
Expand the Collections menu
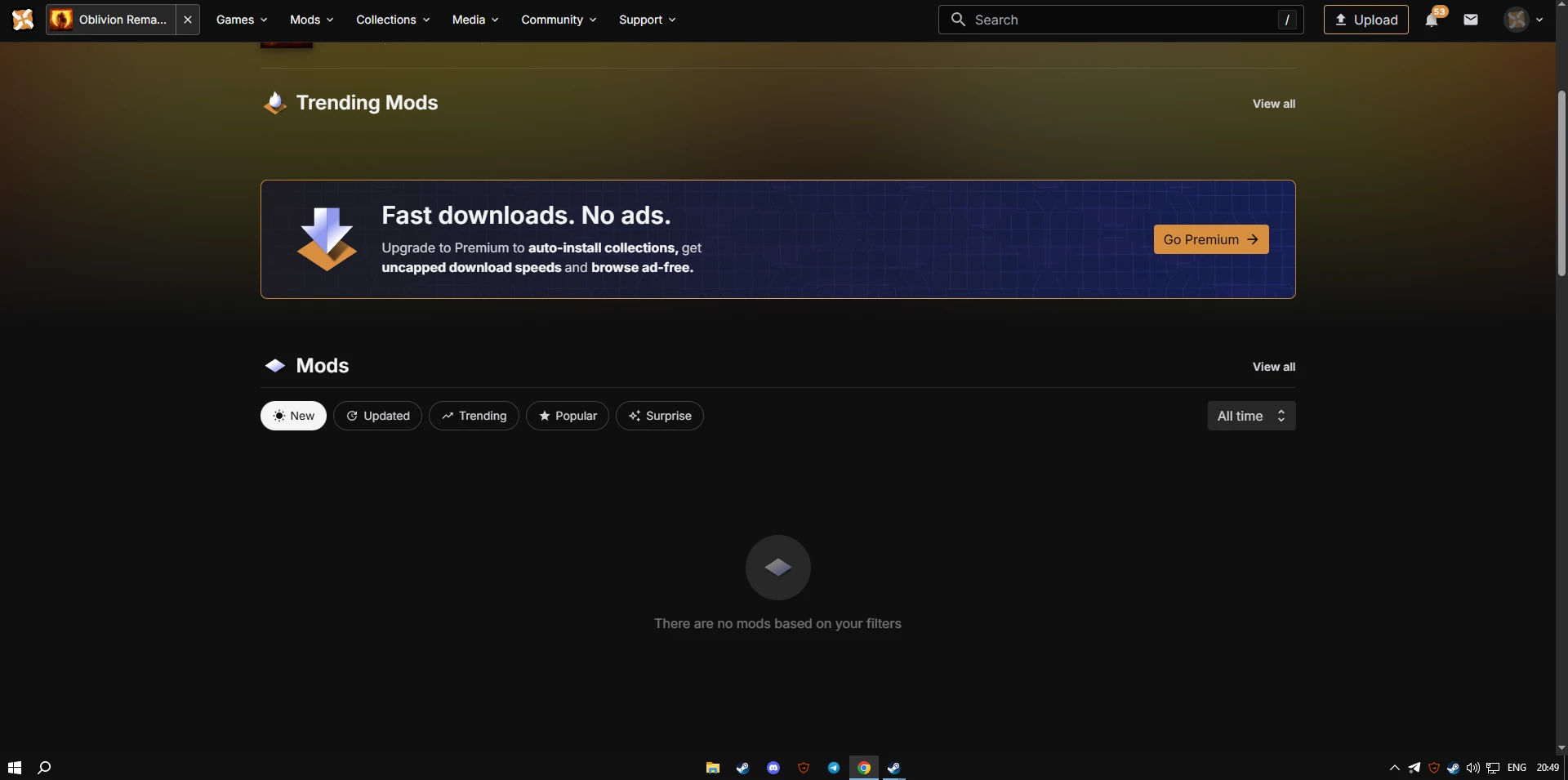click(393, 20)
